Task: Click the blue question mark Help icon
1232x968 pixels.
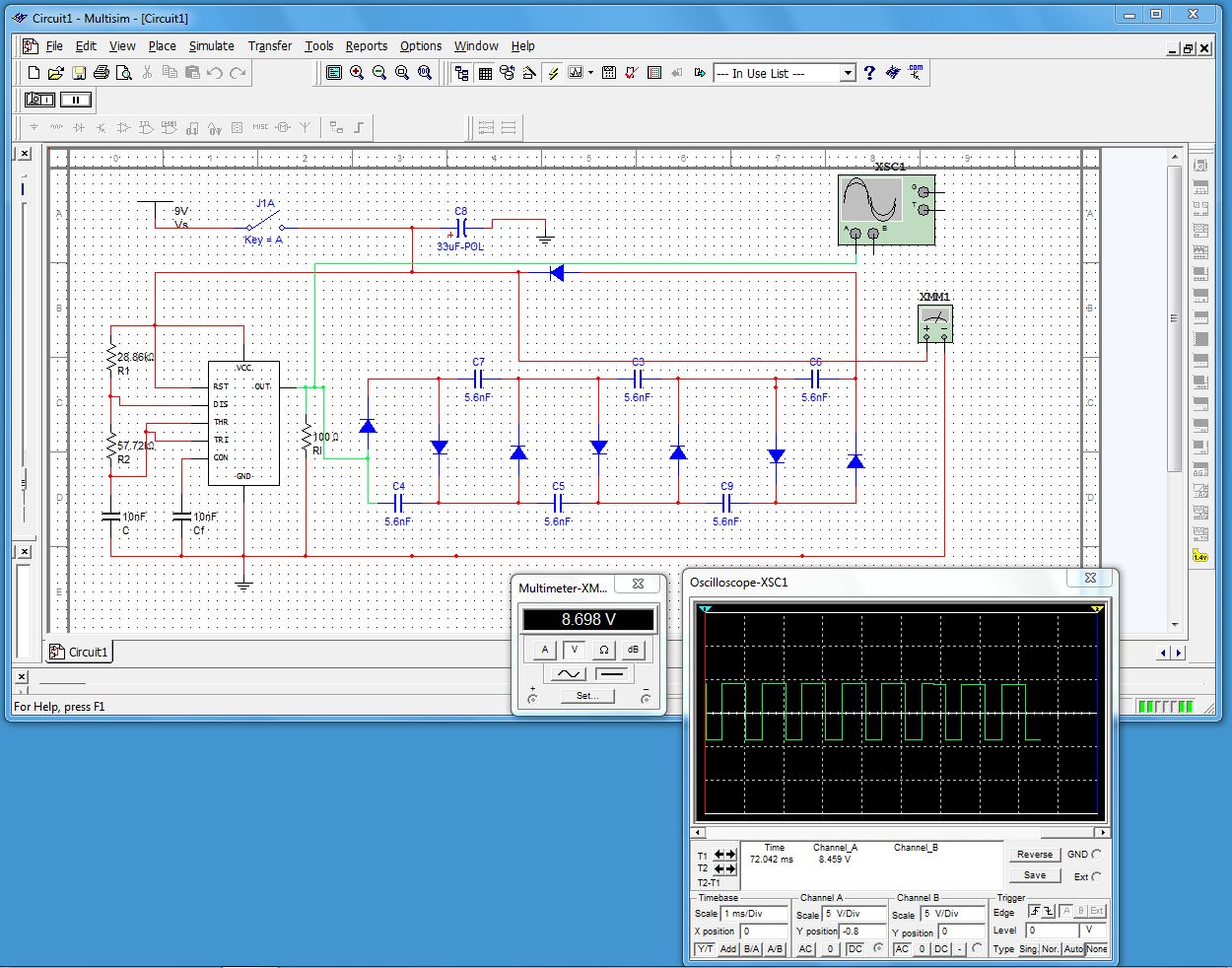Action: (869, 73)
